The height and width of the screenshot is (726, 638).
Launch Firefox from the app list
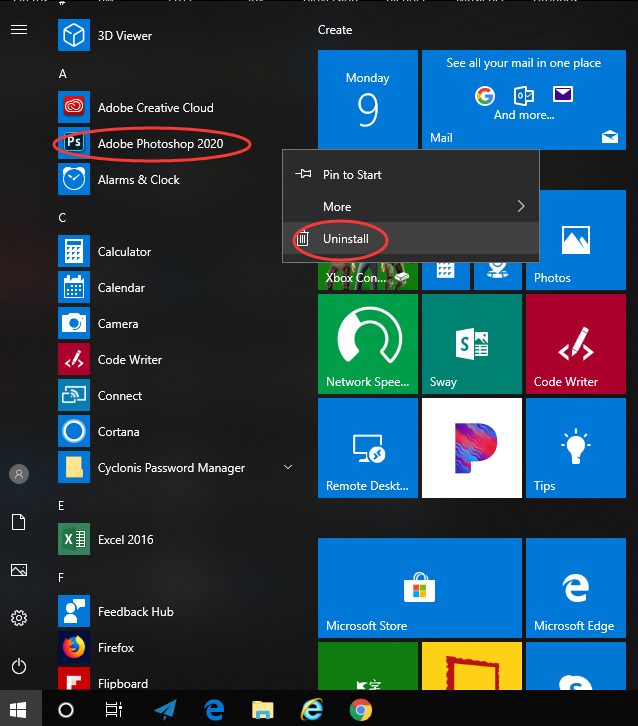coord(74,647)
